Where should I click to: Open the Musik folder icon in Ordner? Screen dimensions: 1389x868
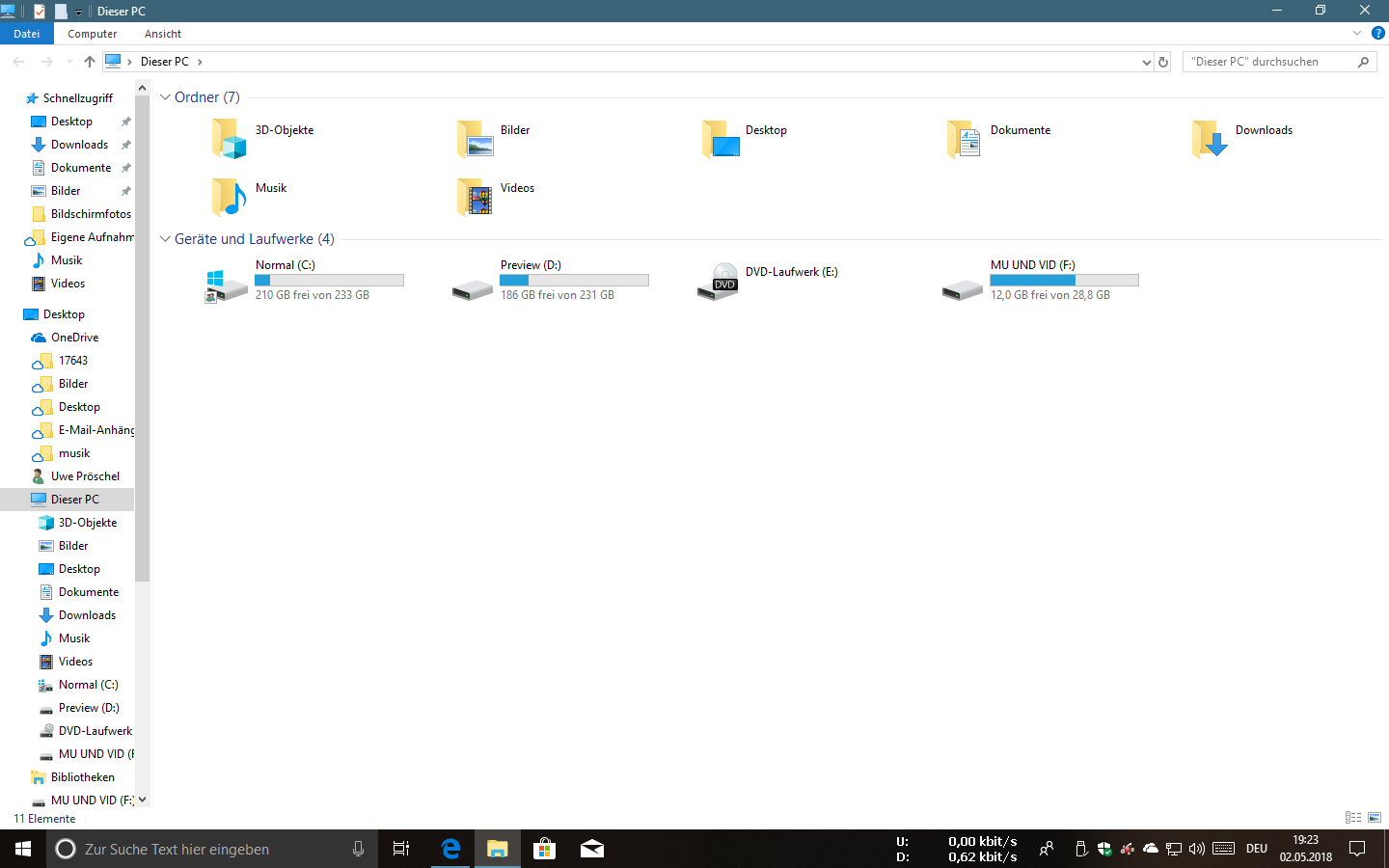click(230, 197)
